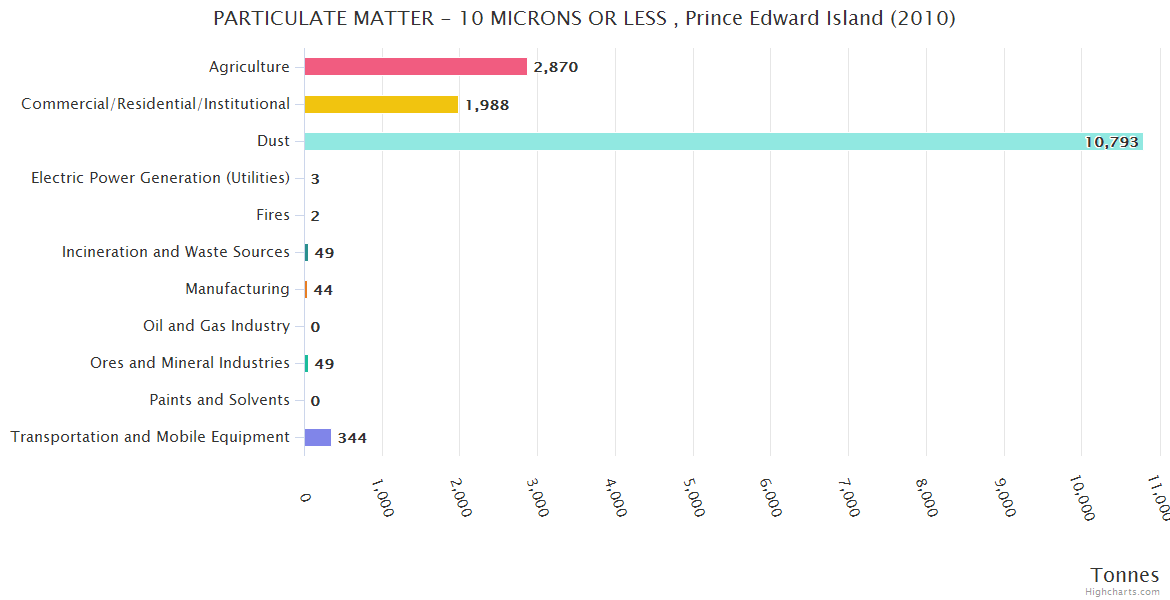
Task: Click the Ores and Mineral Industries label
Action: (x=190, y=363)
